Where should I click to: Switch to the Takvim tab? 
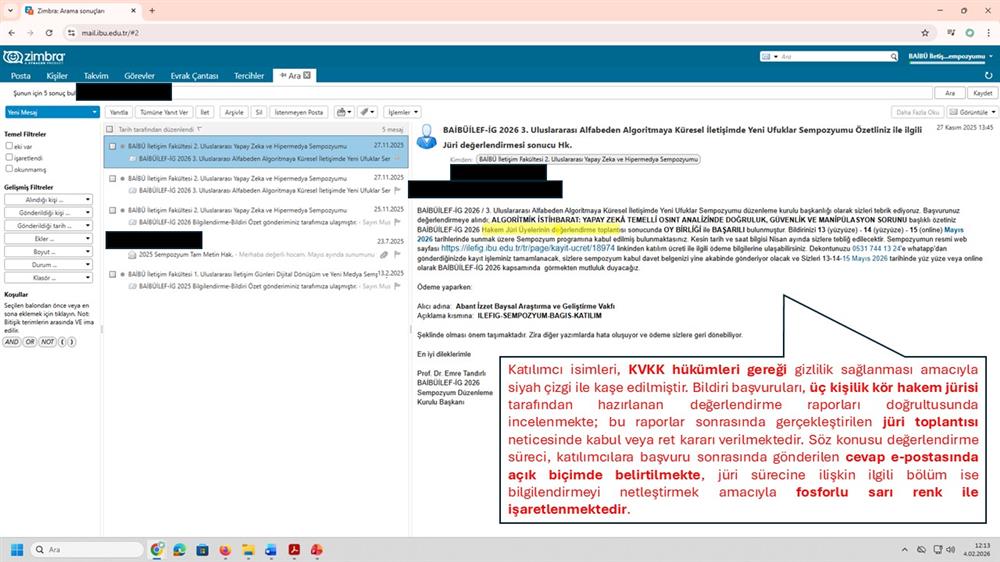[x=96, y=75]
